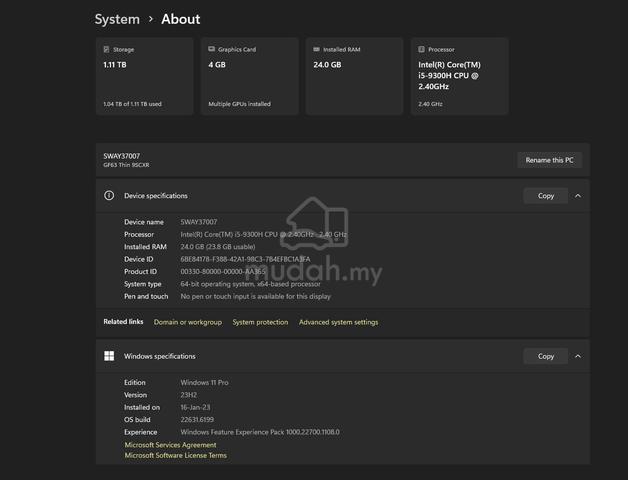The width and height of the screenshot is (628, 480).
Task: Select 'Windows 11 Pro' edition text
Action: [x=204, y=383]
